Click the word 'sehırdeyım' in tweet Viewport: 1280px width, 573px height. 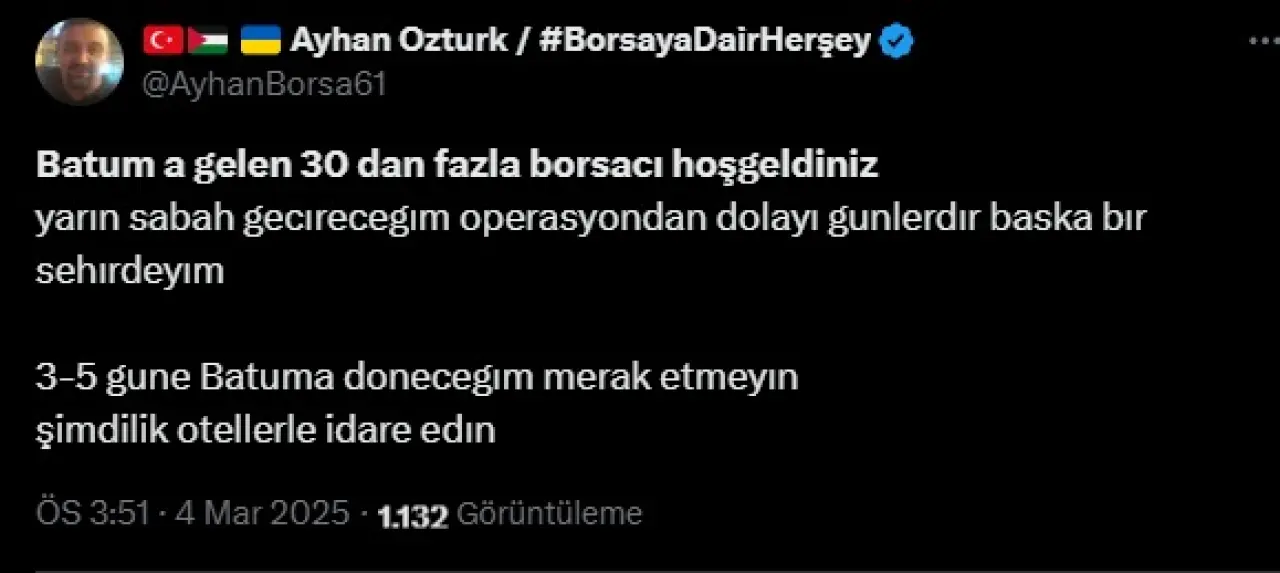pyautogui.click(x=130, y=272)
